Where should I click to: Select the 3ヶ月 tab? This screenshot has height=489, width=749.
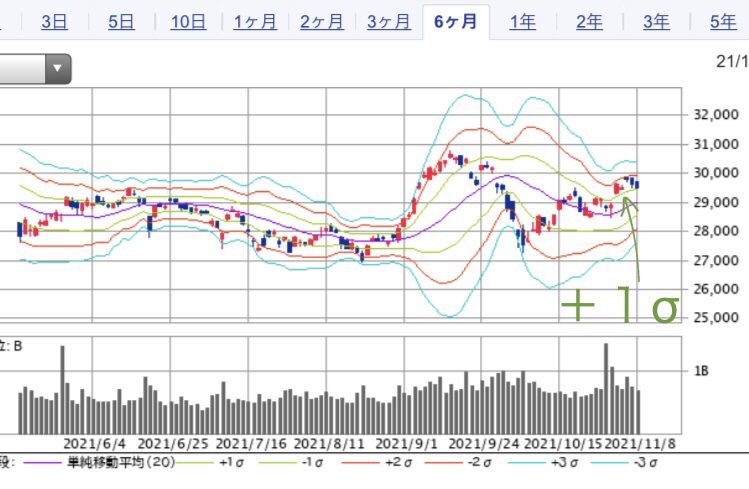389,22
